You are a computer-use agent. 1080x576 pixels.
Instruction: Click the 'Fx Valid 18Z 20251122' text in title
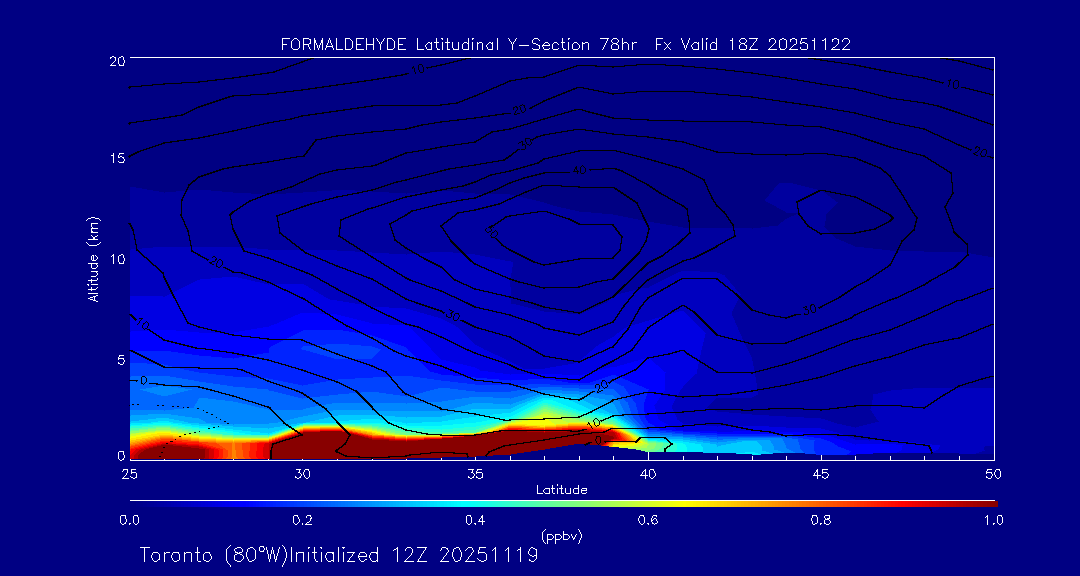click(752, 44)
